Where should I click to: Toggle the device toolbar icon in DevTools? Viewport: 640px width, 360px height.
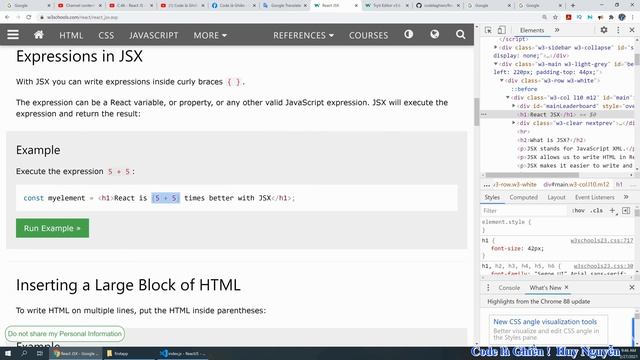pyautogui.click(x=502, y=30)
